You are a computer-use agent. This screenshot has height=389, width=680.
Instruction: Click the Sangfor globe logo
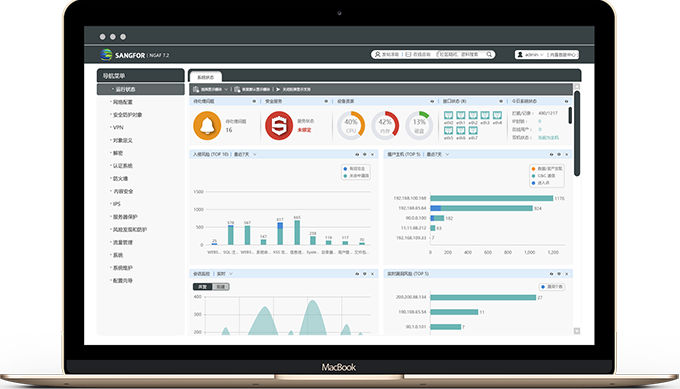pos(106,55)
